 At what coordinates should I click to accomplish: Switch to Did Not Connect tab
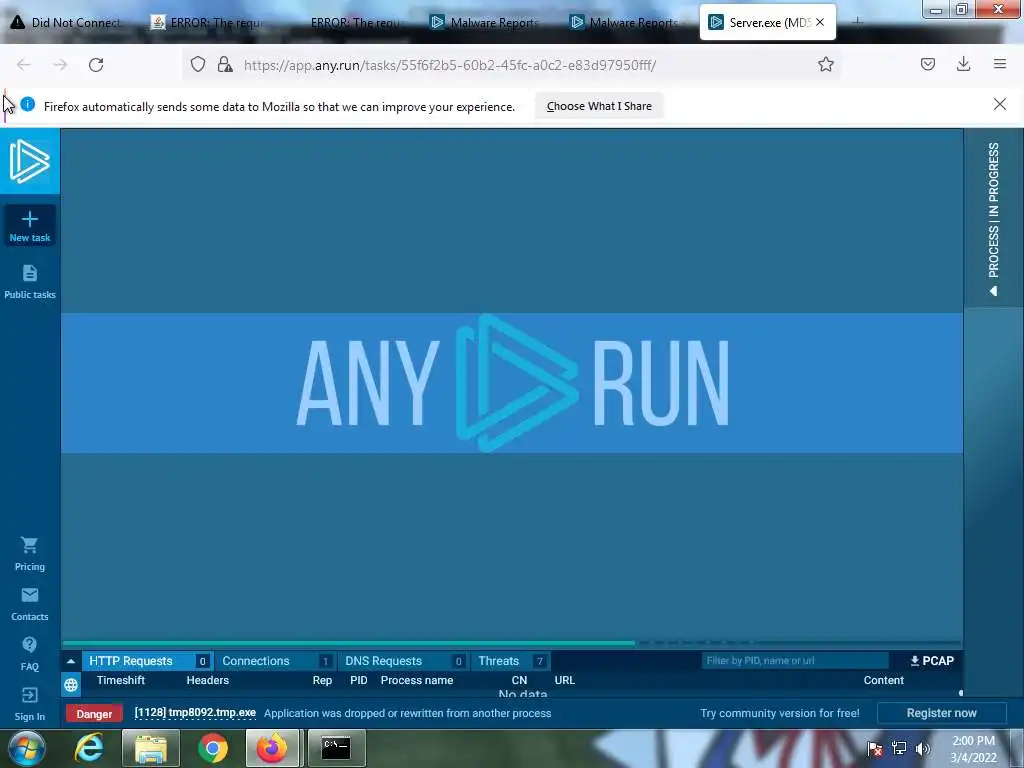point(69,22)
